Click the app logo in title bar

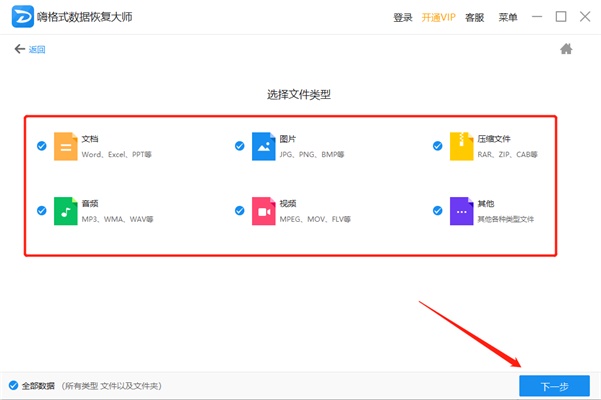[18, 17]
